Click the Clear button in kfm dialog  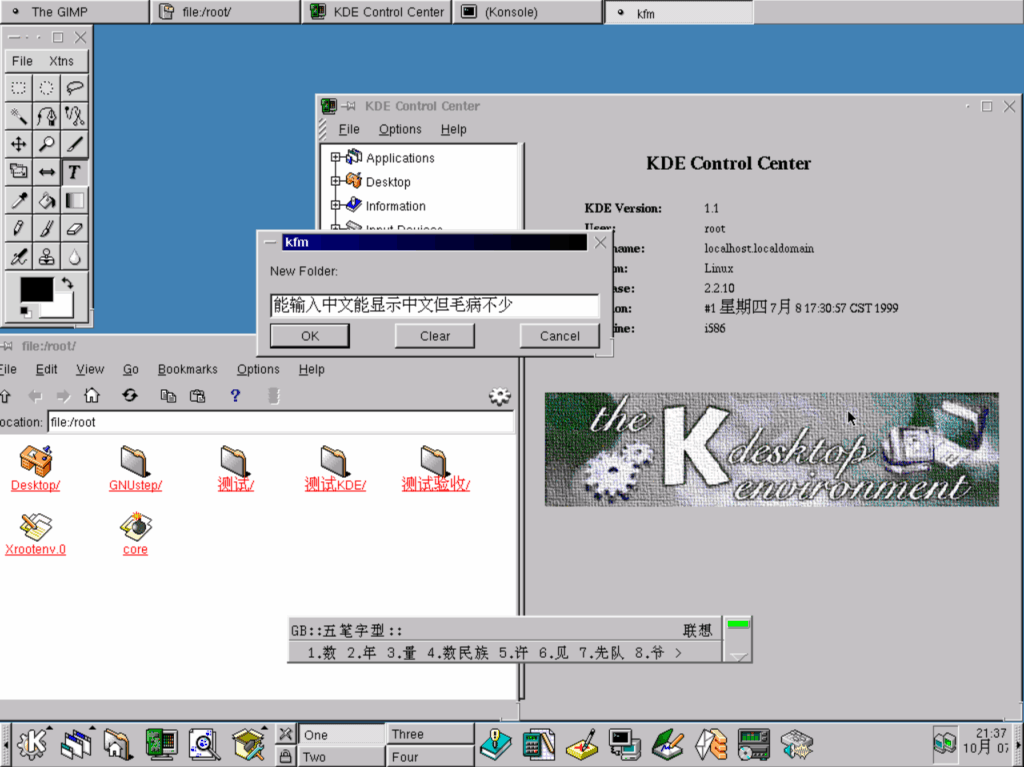pyautogui.click(x=434, y=336)
